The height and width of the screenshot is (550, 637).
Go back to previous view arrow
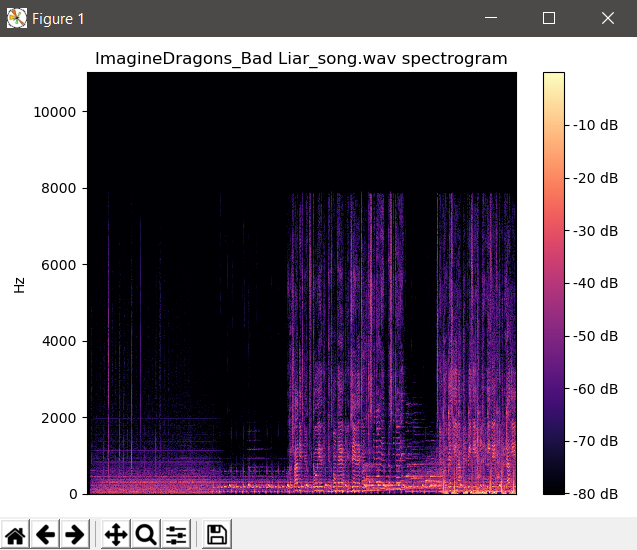tap(45, 534)
